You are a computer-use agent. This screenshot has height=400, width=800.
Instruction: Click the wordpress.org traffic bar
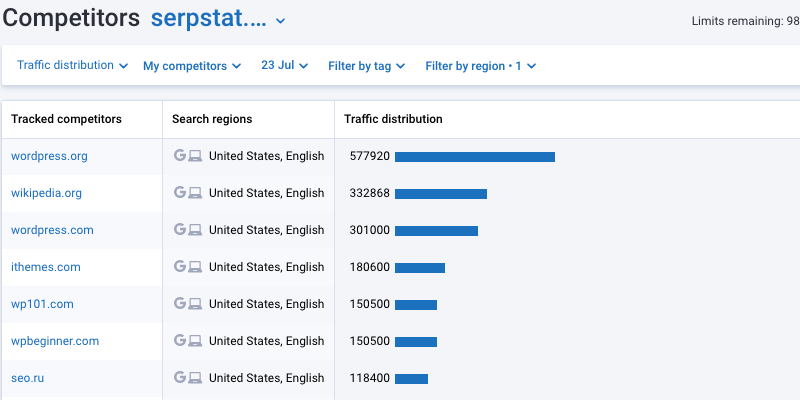(x=474, y=157)
